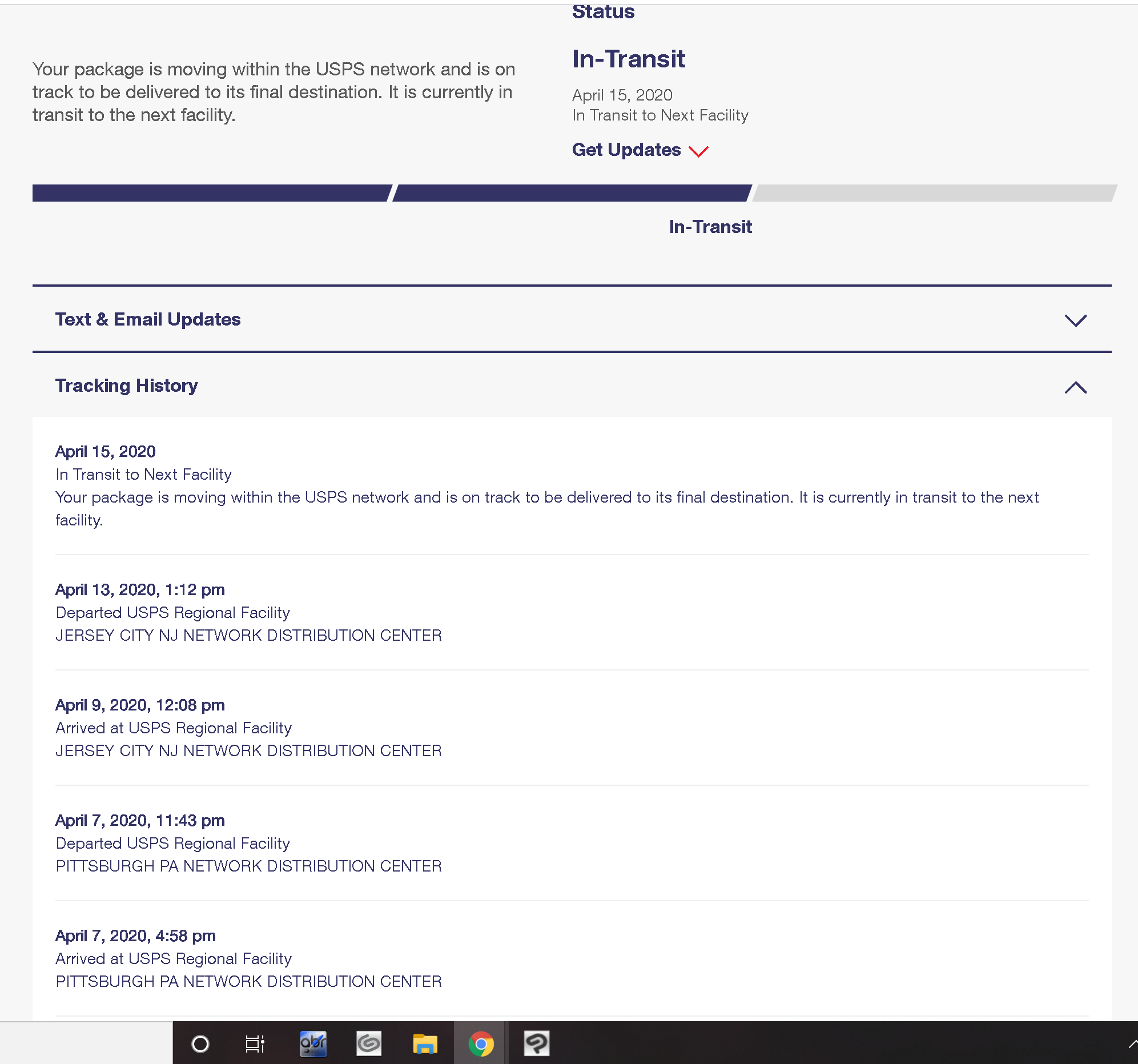Click the April 15, 2020 history entry
This screenshot has height=1064, width=1138.
pyautogui.click(x=105, y=452)
